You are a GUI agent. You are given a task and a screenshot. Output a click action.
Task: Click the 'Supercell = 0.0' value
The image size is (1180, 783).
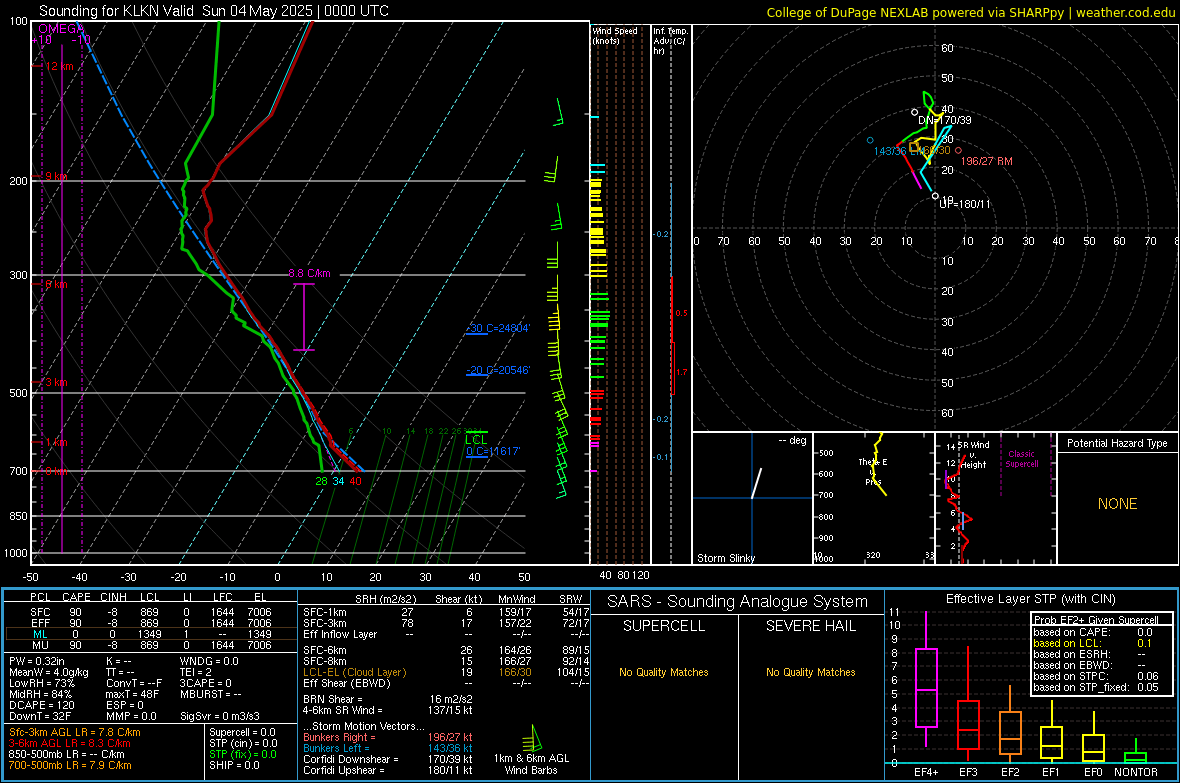[x=242, y=732]
